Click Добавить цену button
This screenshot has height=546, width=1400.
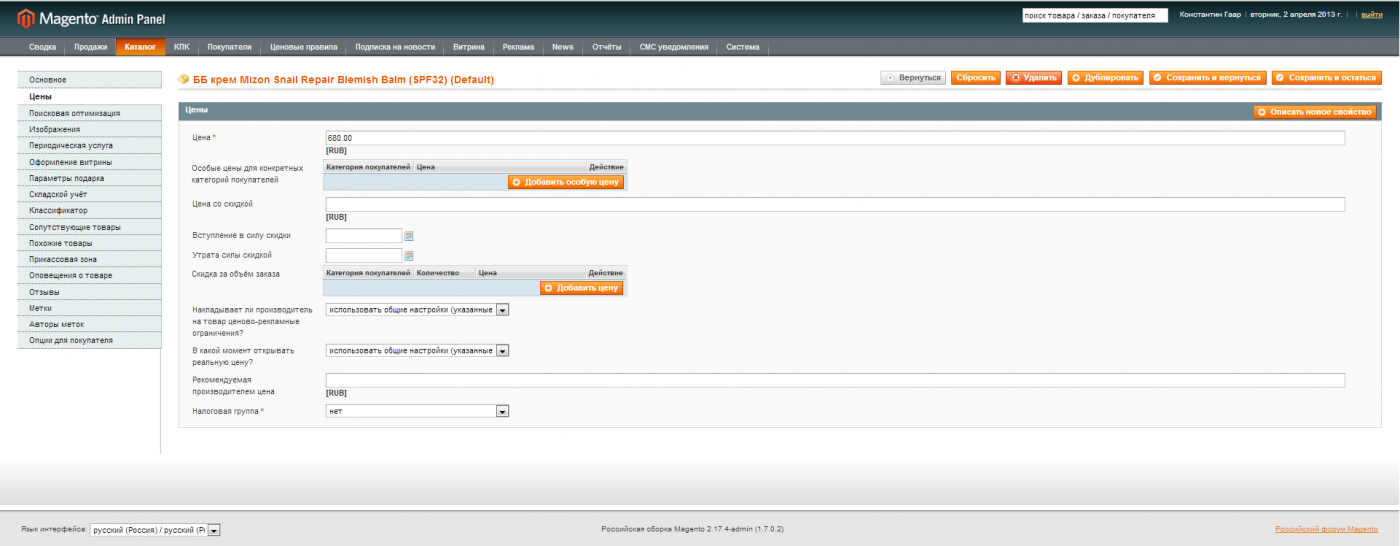(582, 288)
